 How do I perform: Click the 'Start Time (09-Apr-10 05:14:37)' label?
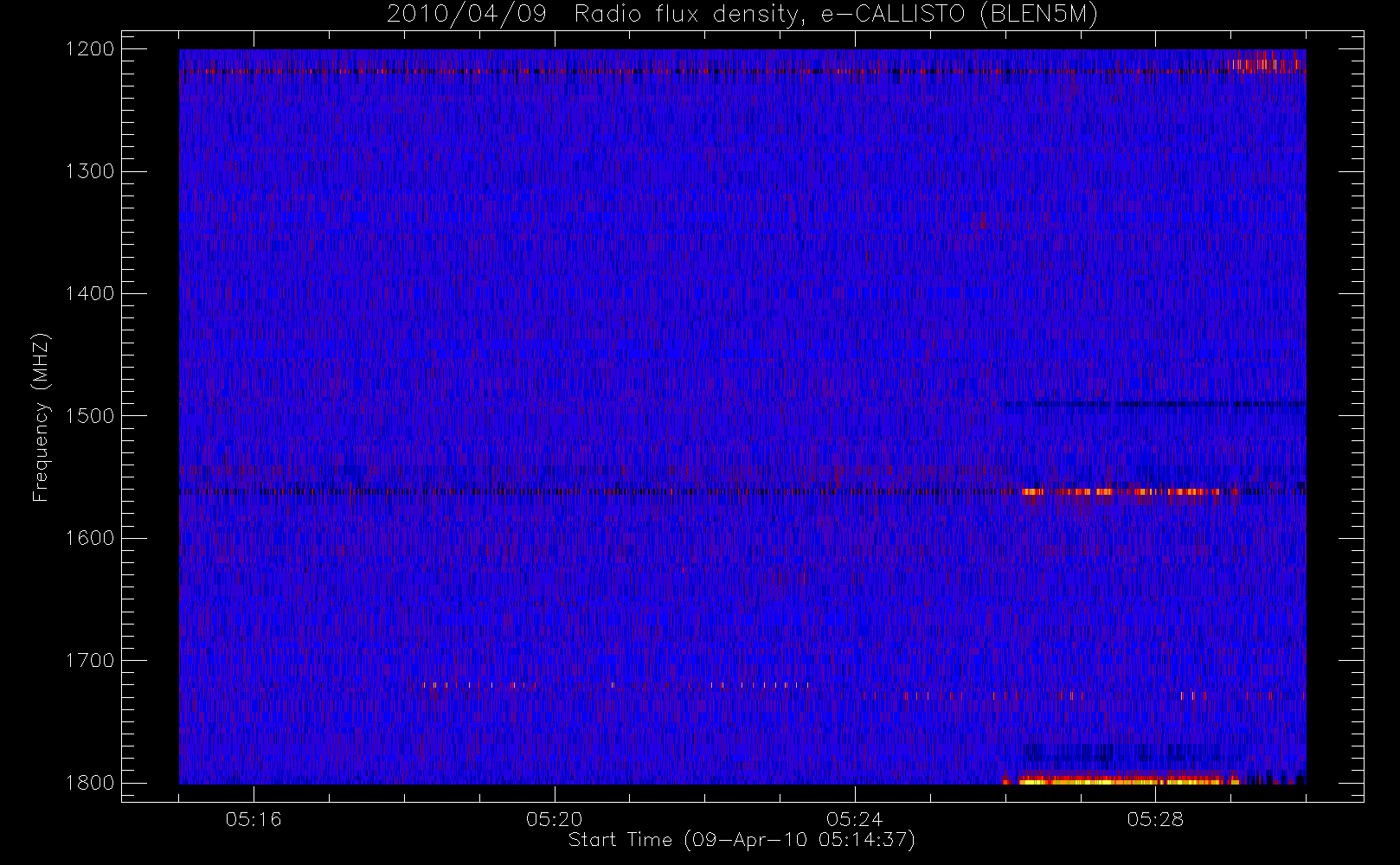tap(742, 840)
